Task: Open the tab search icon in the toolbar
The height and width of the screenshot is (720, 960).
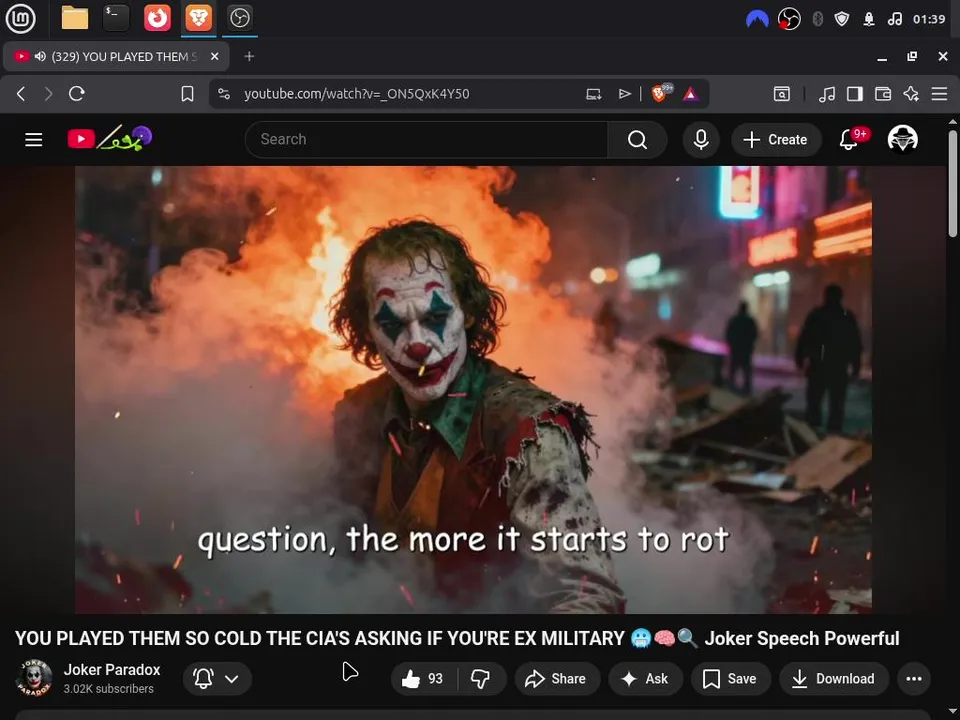Action: (782, 94)
